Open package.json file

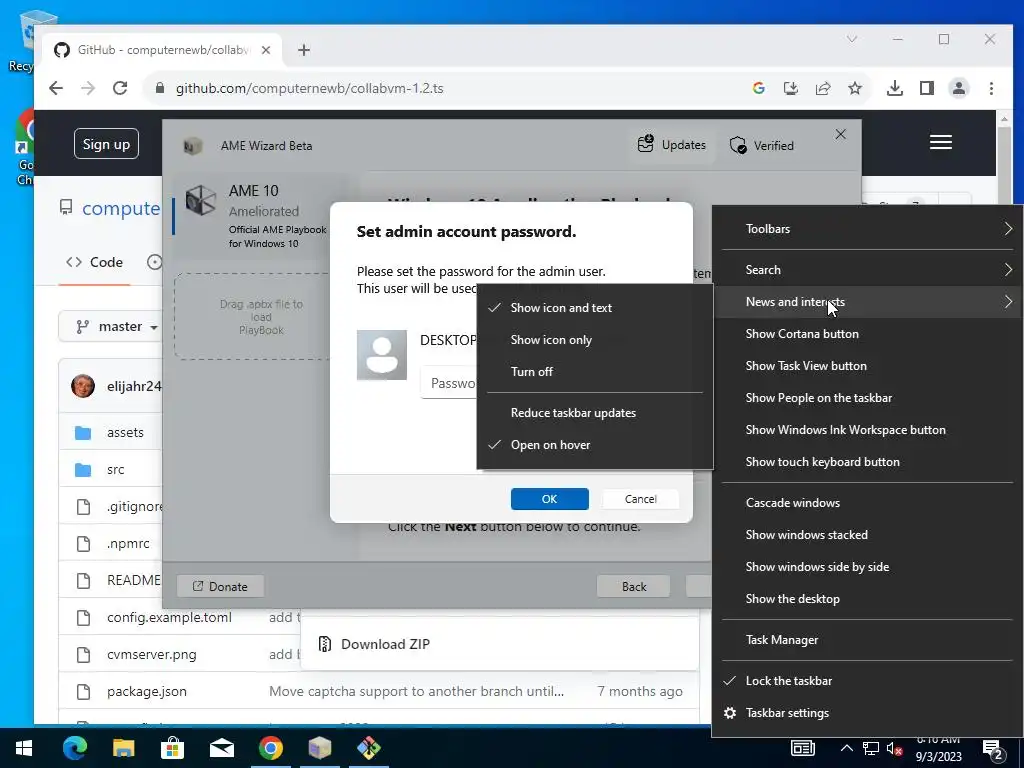tap(147, 691)
